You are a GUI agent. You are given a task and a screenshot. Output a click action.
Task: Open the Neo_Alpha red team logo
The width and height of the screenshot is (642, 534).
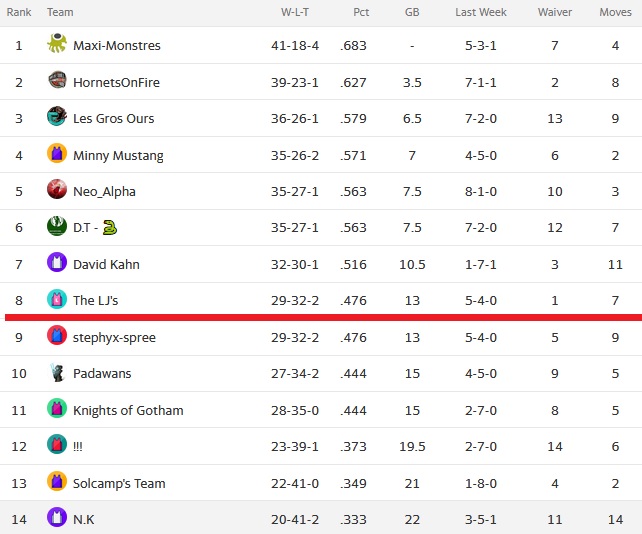[x=57, y=189]
